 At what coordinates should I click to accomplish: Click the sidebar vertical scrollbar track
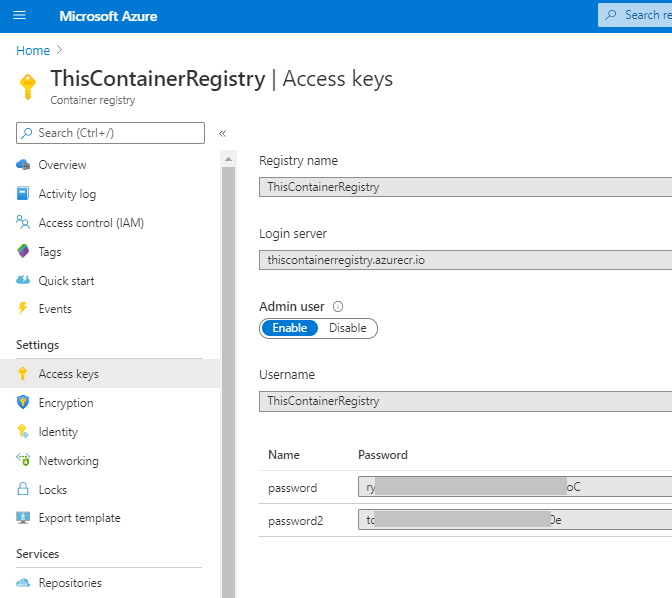coord(228,382)
